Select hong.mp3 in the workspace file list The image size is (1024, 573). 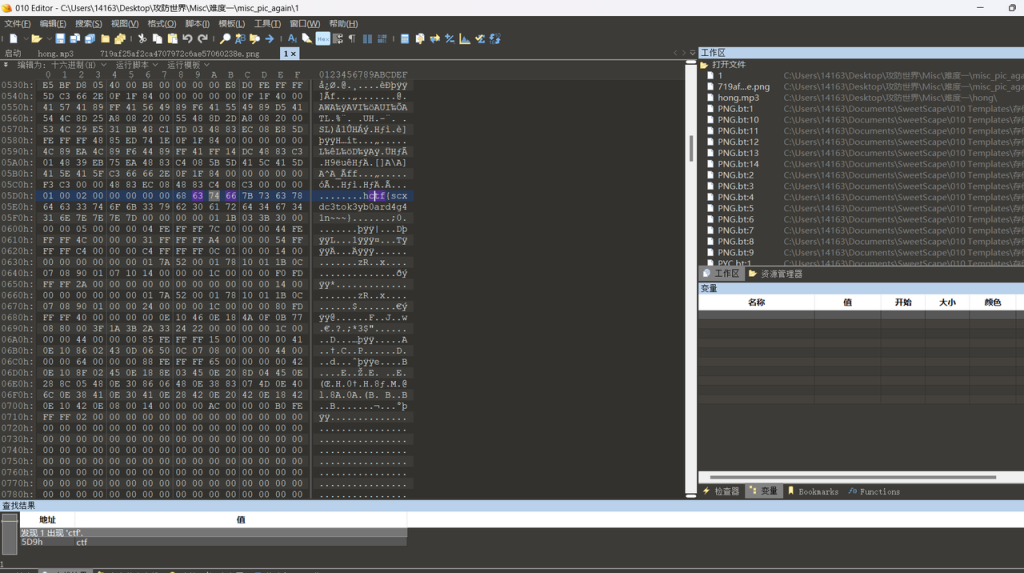738,98
